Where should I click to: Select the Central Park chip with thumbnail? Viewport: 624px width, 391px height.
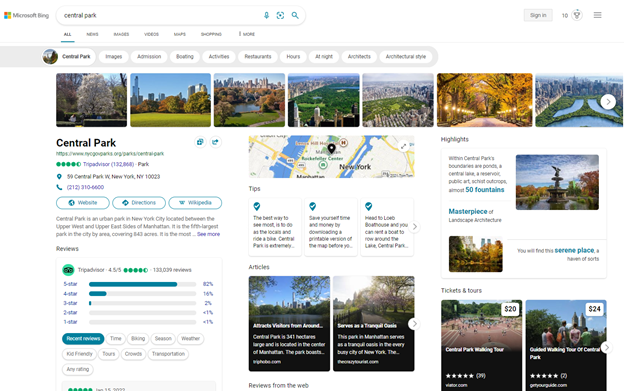(x=68, y=56)
